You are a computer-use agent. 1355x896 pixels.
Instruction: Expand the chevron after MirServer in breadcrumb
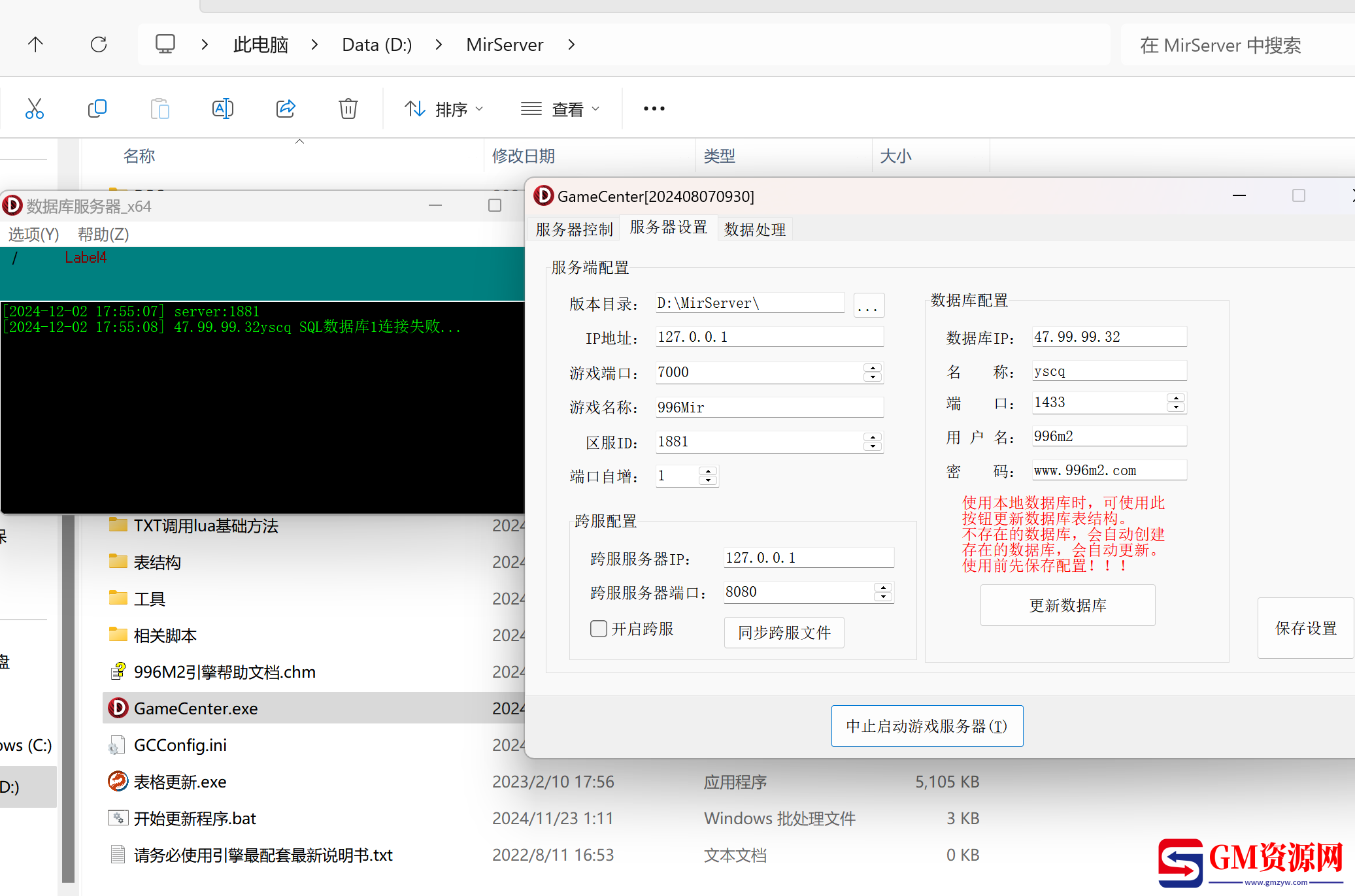(572, 44)
